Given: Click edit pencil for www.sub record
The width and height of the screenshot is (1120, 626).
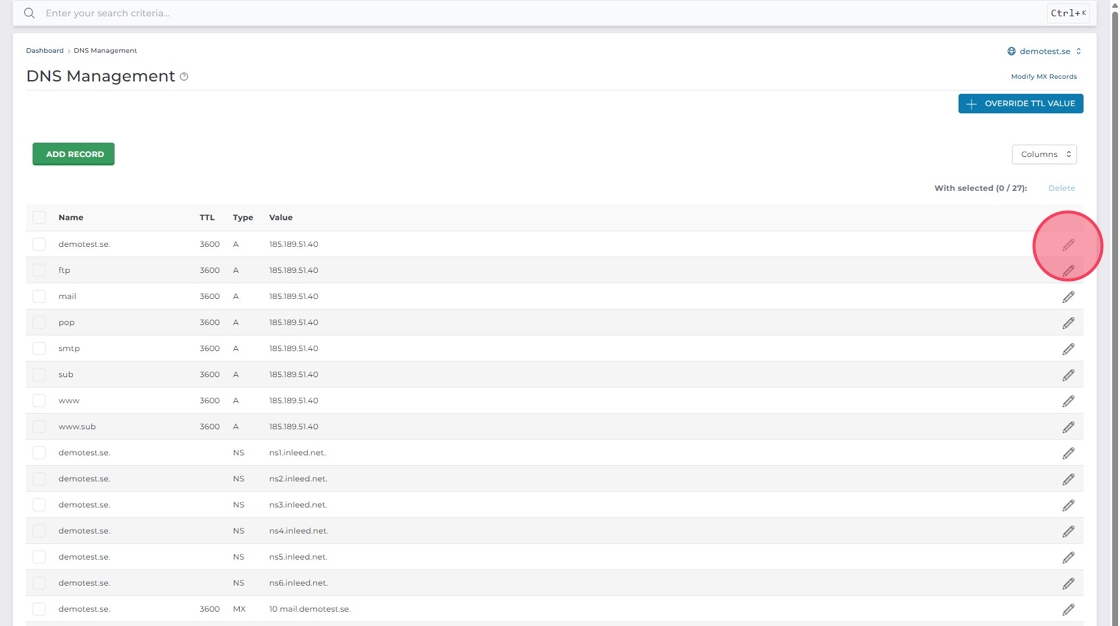Looking at the screenshot, I should (x=1068, y=427).
